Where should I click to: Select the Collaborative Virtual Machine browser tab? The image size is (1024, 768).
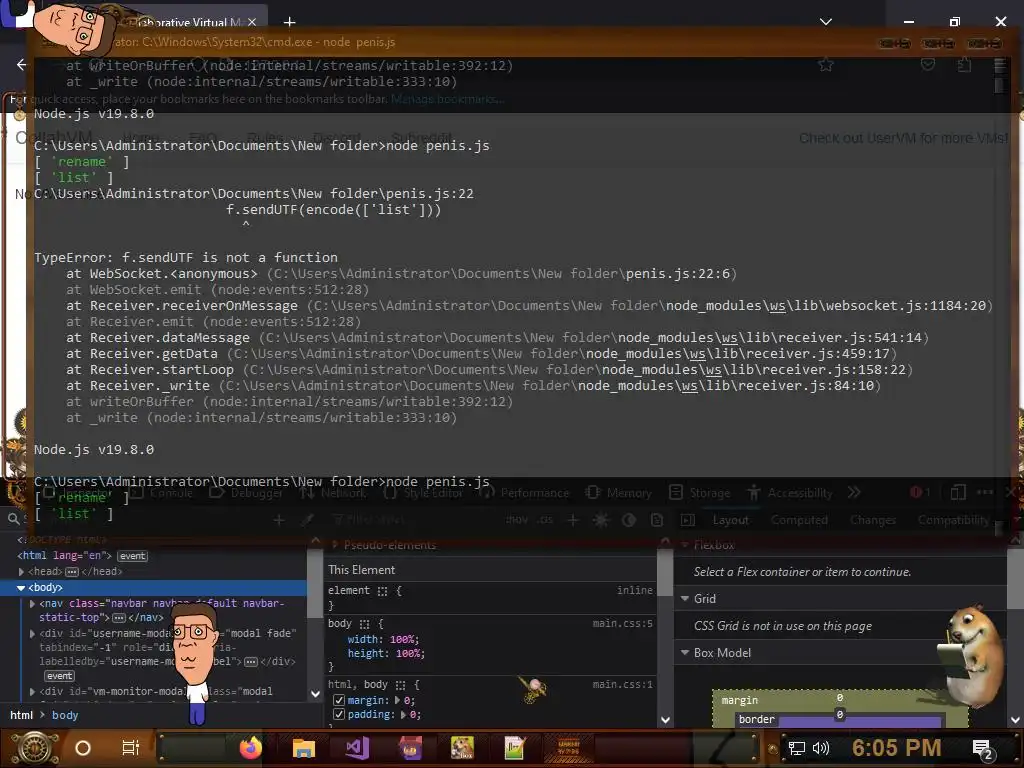click(186, 22)
